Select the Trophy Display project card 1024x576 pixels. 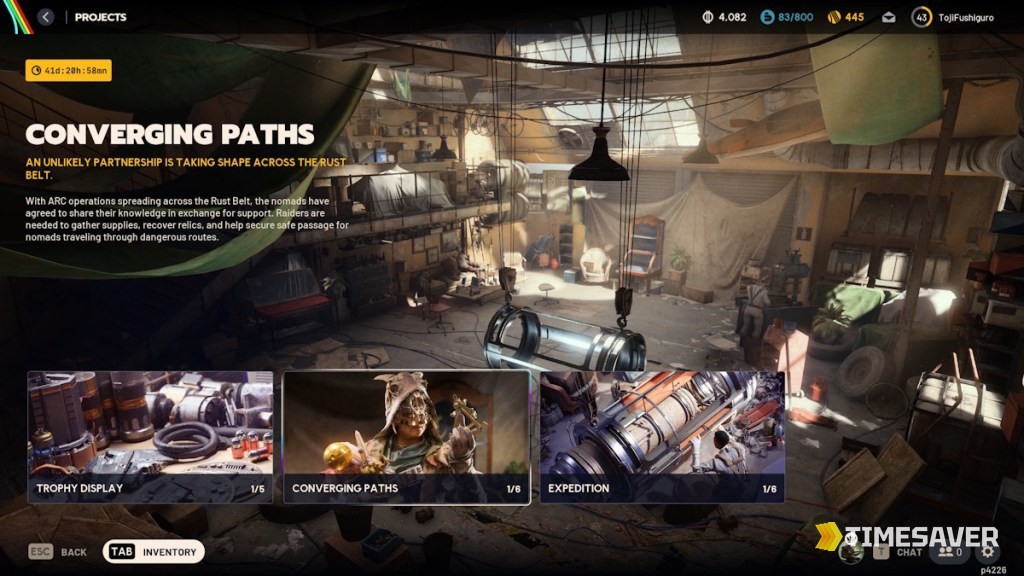click(150, 437)
